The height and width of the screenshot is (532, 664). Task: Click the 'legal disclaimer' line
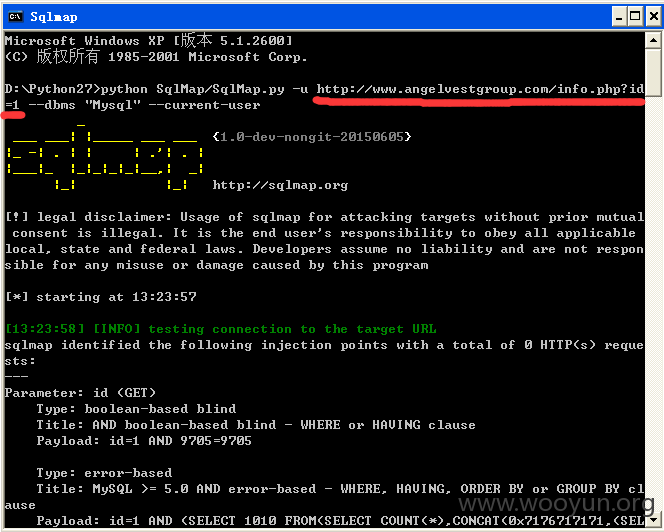pos(324,217)
